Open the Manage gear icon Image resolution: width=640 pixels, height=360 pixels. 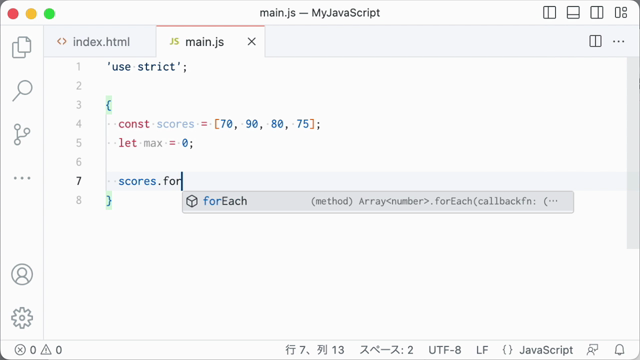(x=22, y=318)
